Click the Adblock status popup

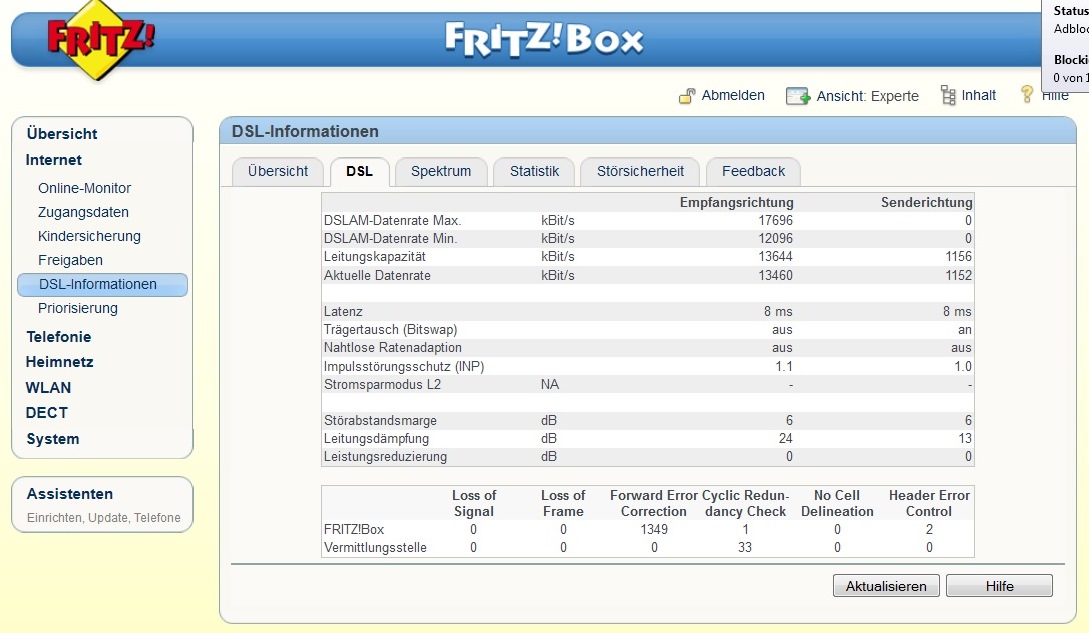(x=1066, y=44)
